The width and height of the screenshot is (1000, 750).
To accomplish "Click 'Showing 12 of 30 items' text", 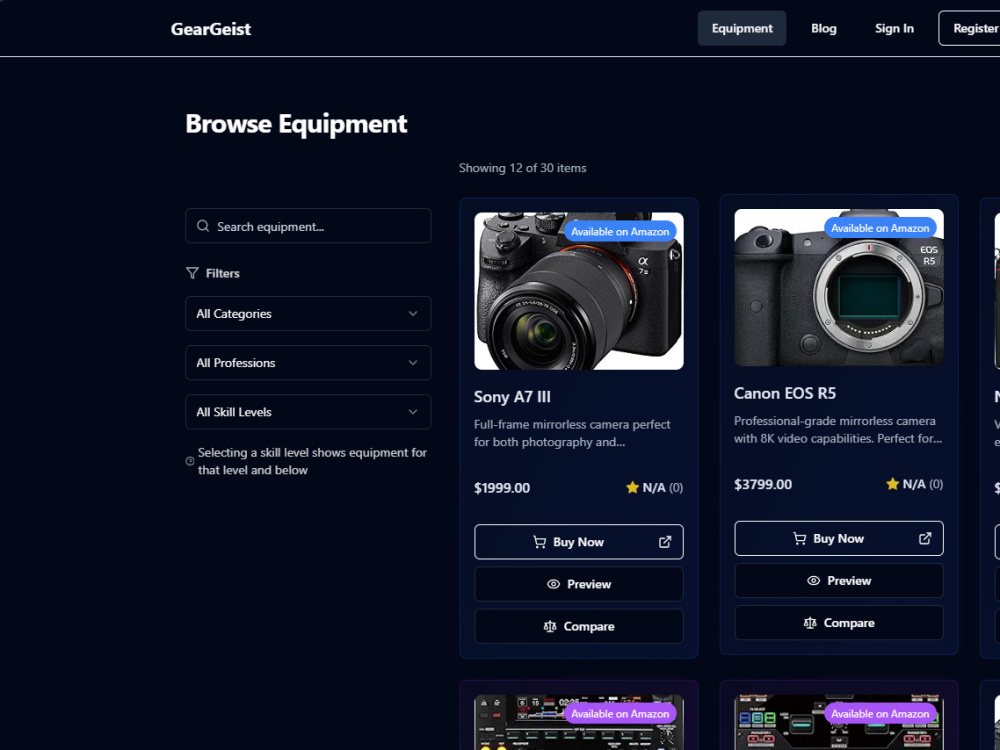I will [x=522, y=168].
